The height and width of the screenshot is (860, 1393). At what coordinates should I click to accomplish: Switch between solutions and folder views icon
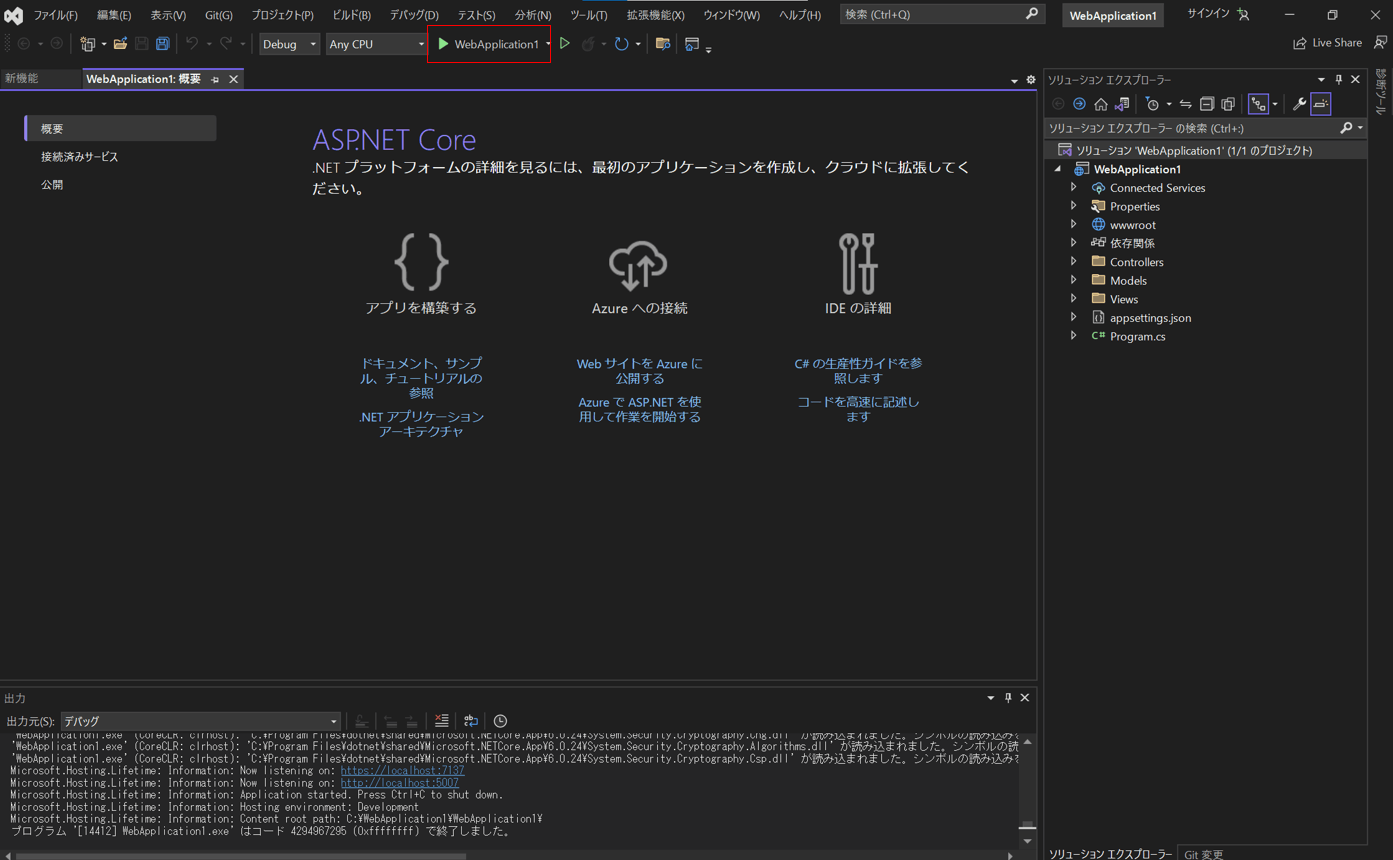[x=1122, y=104]
